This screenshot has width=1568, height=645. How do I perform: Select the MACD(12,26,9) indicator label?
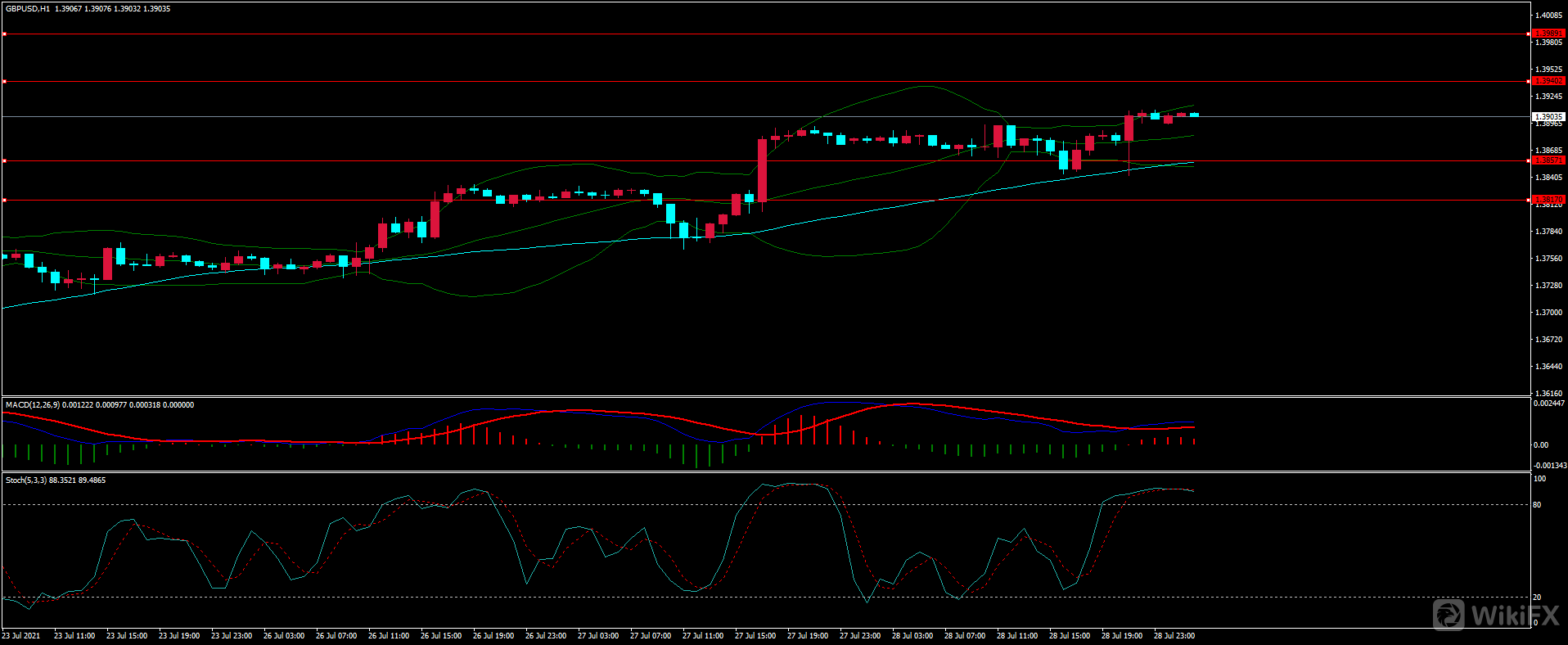pos(30,405)
